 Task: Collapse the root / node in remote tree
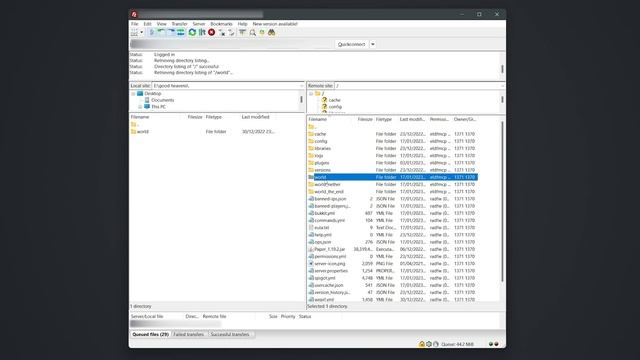coord(311,94)
